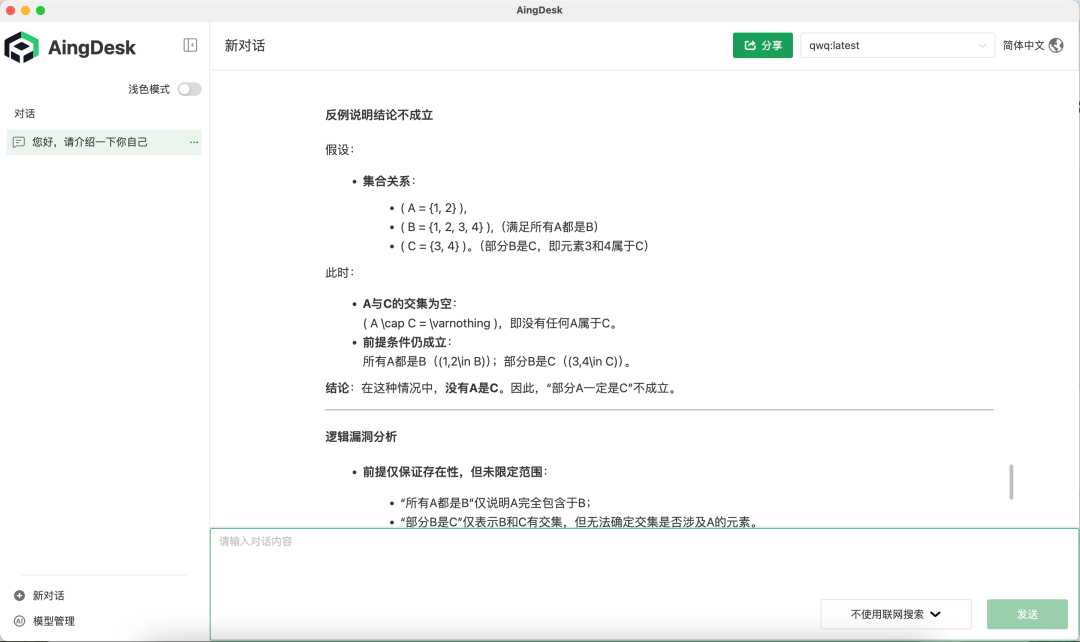Click the 新对话 title in the header

coord(245,45)
